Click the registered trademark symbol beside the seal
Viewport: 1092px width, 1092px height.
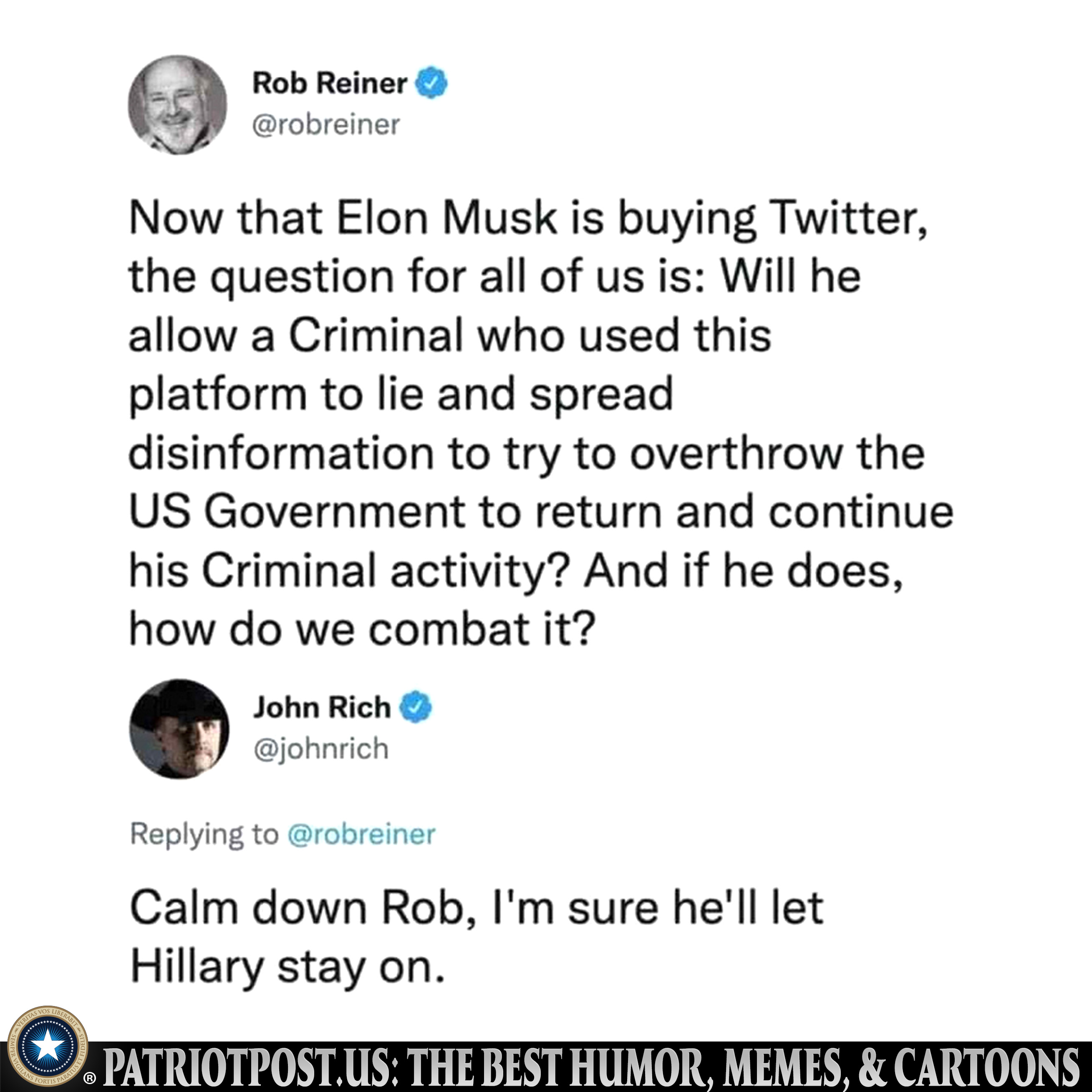coord(90,1078)
